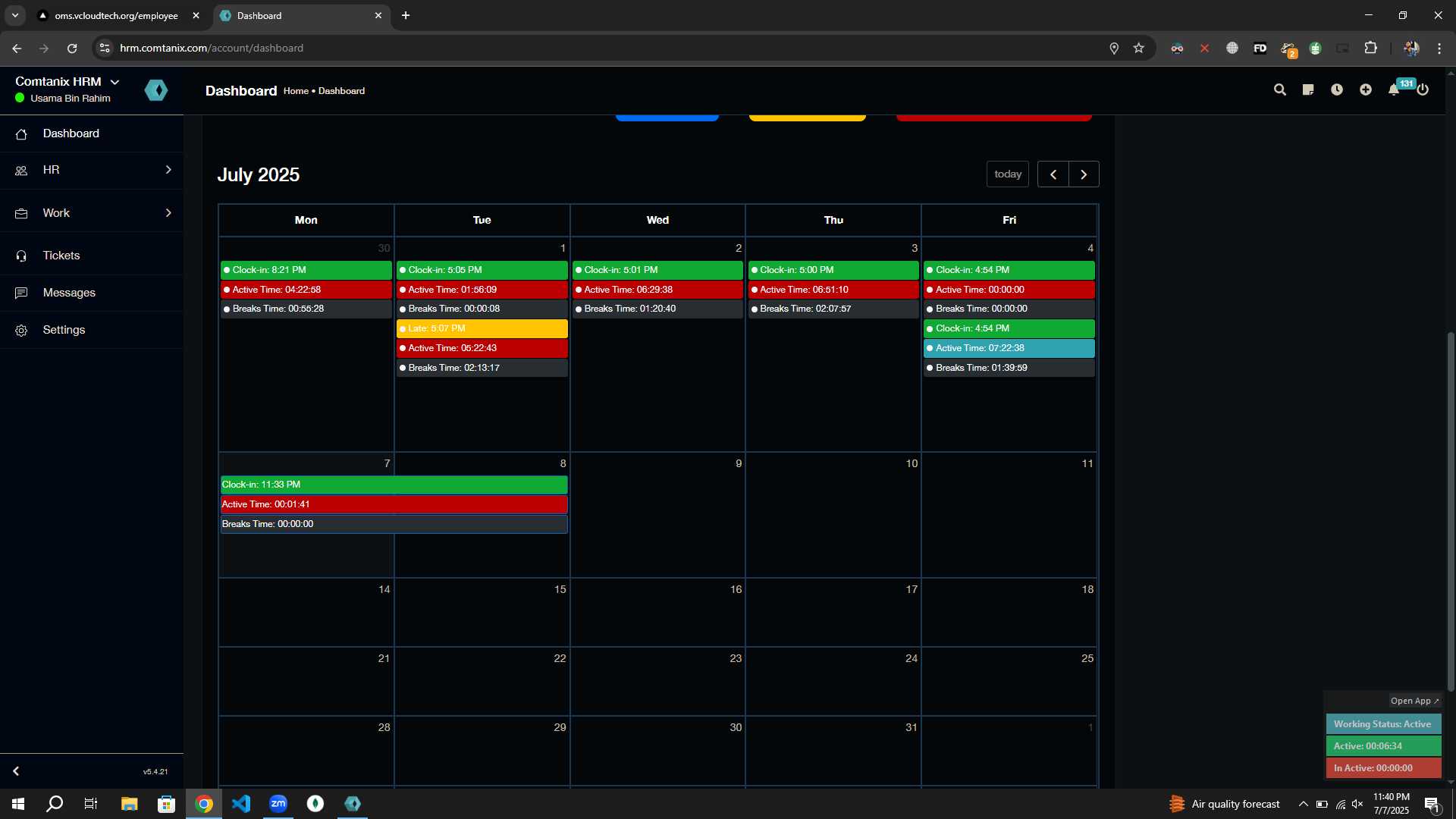The height and width of the screenshot is (819, 1456).
Task: Click Breaks Time: 02:13:17 event
Action: (482, 368)
